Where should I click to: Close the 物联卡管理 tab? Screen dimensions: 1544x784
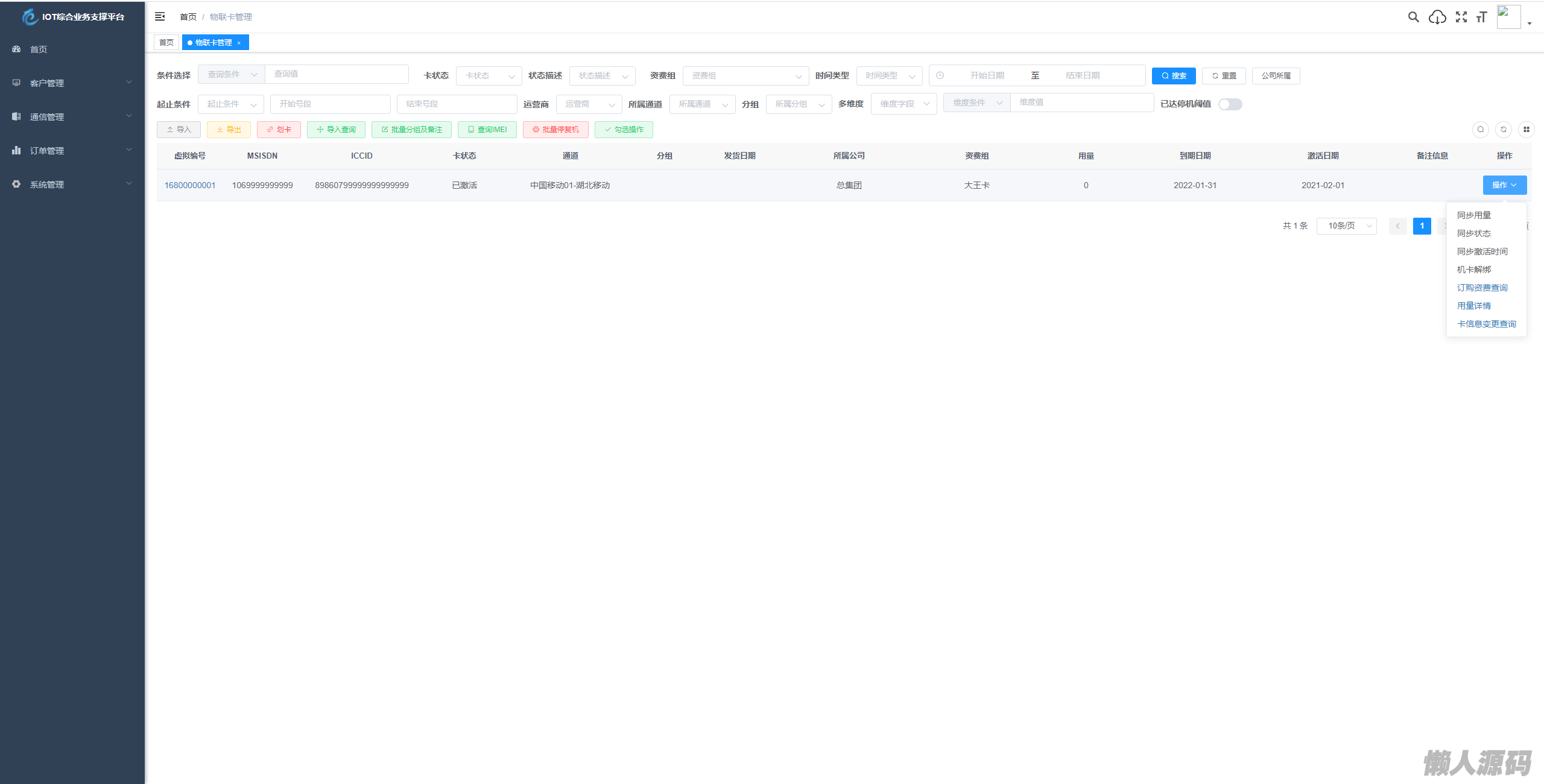(x=239, y=43)
